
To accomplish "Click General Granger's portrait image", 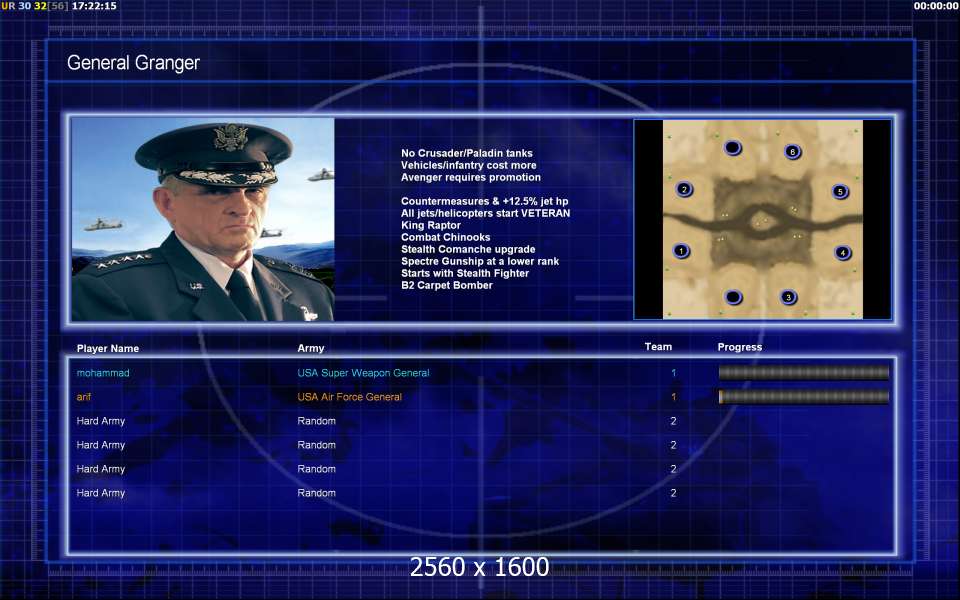I will tap(203, 220).
